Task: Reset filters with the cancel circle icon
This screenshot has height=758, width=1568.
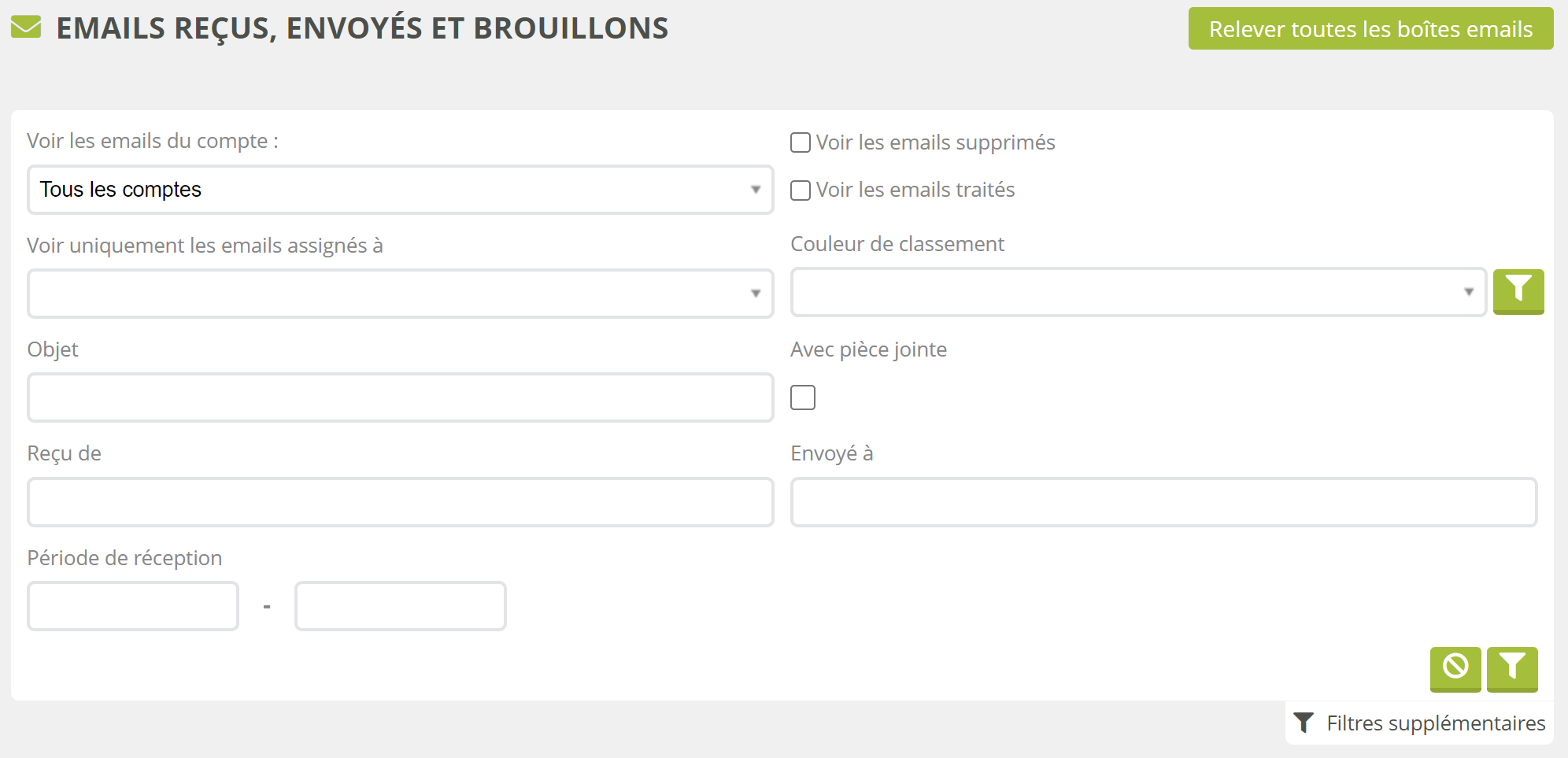Action: pos(1455,667)
